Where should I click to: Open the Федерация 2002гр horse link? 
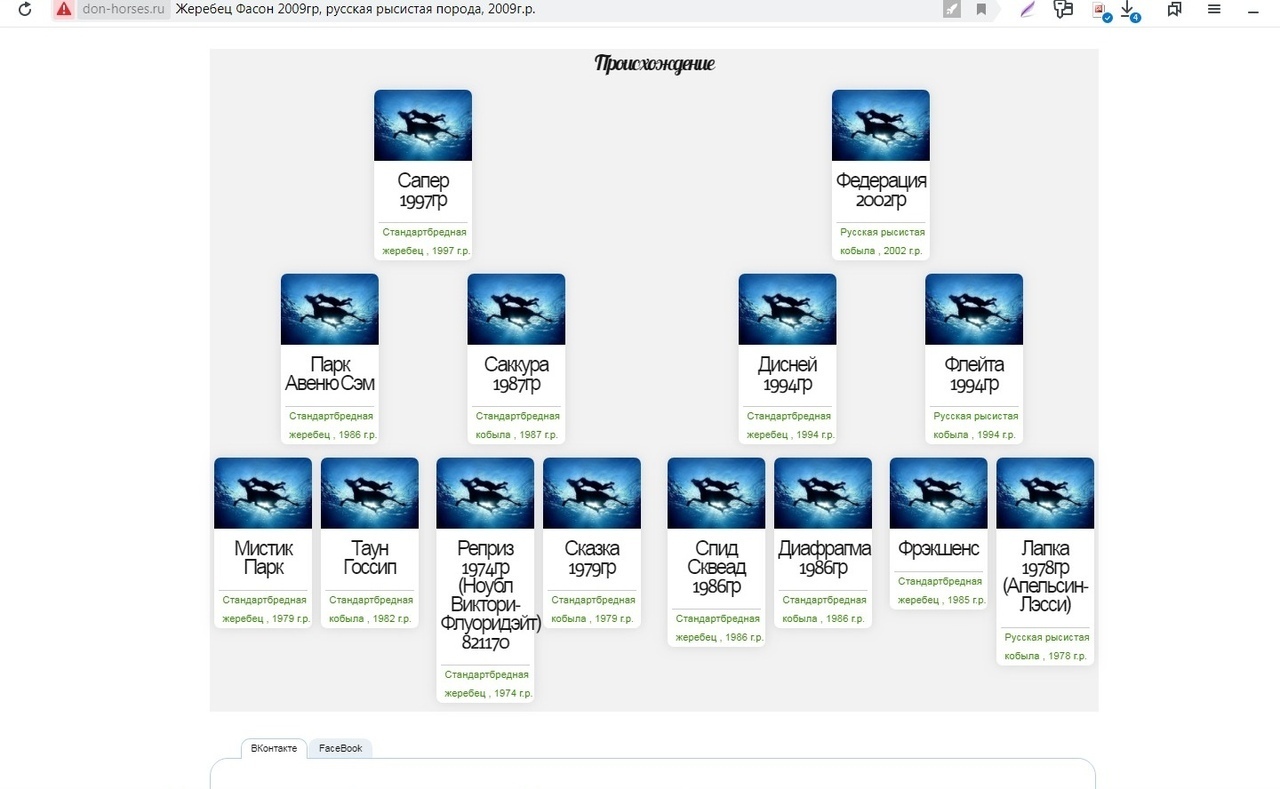point(881,190)
